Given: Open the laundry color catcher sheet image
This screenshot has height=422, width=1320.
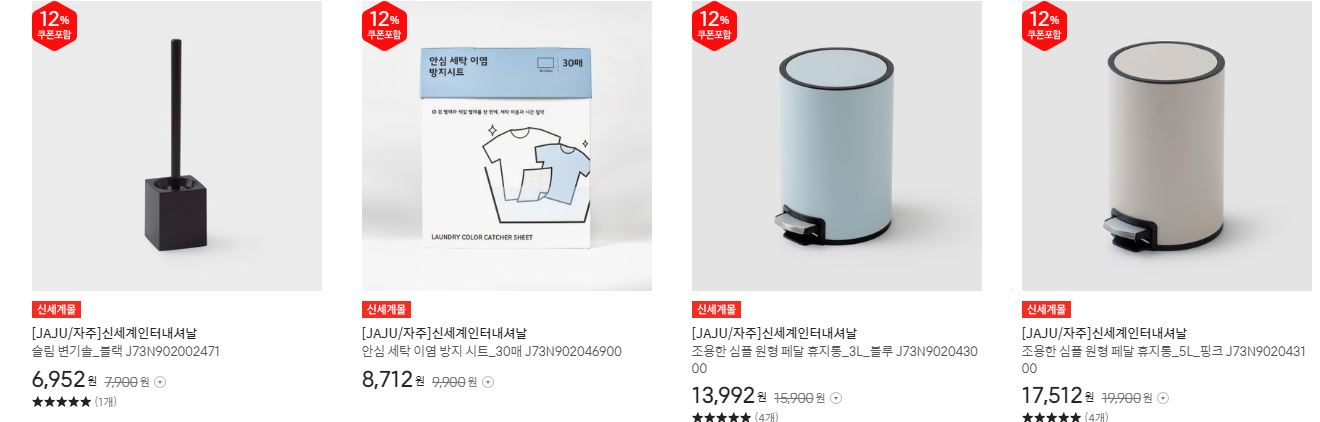Looking at the screenshot, I should coord(507,146).
